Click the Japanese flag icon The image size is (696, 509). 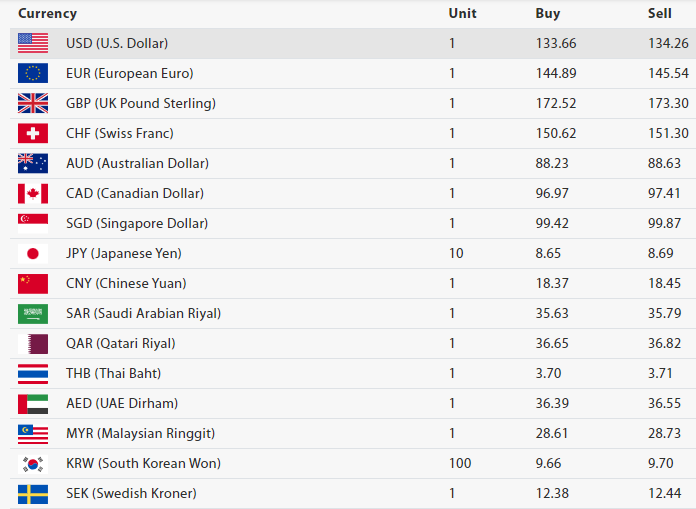click(32, 253)
